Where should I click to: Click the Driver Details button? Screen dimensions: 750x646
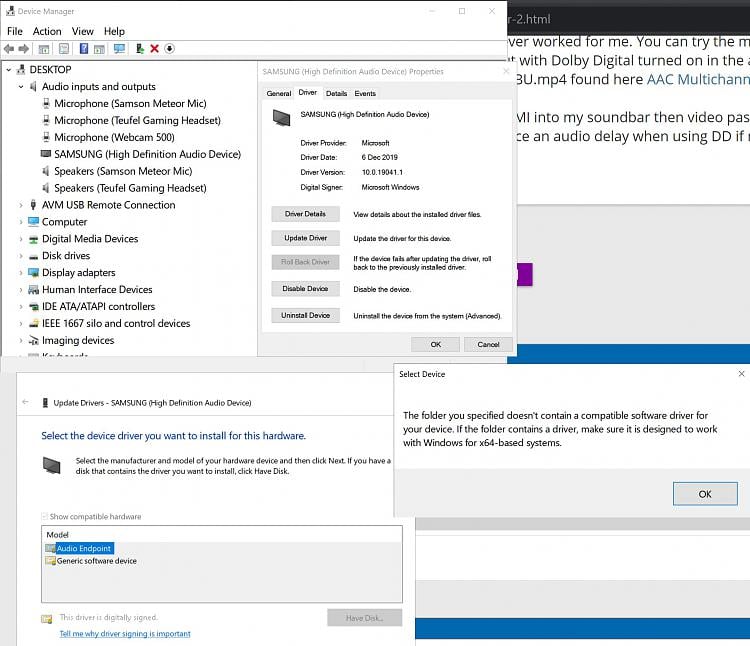[x=305, y=214]
